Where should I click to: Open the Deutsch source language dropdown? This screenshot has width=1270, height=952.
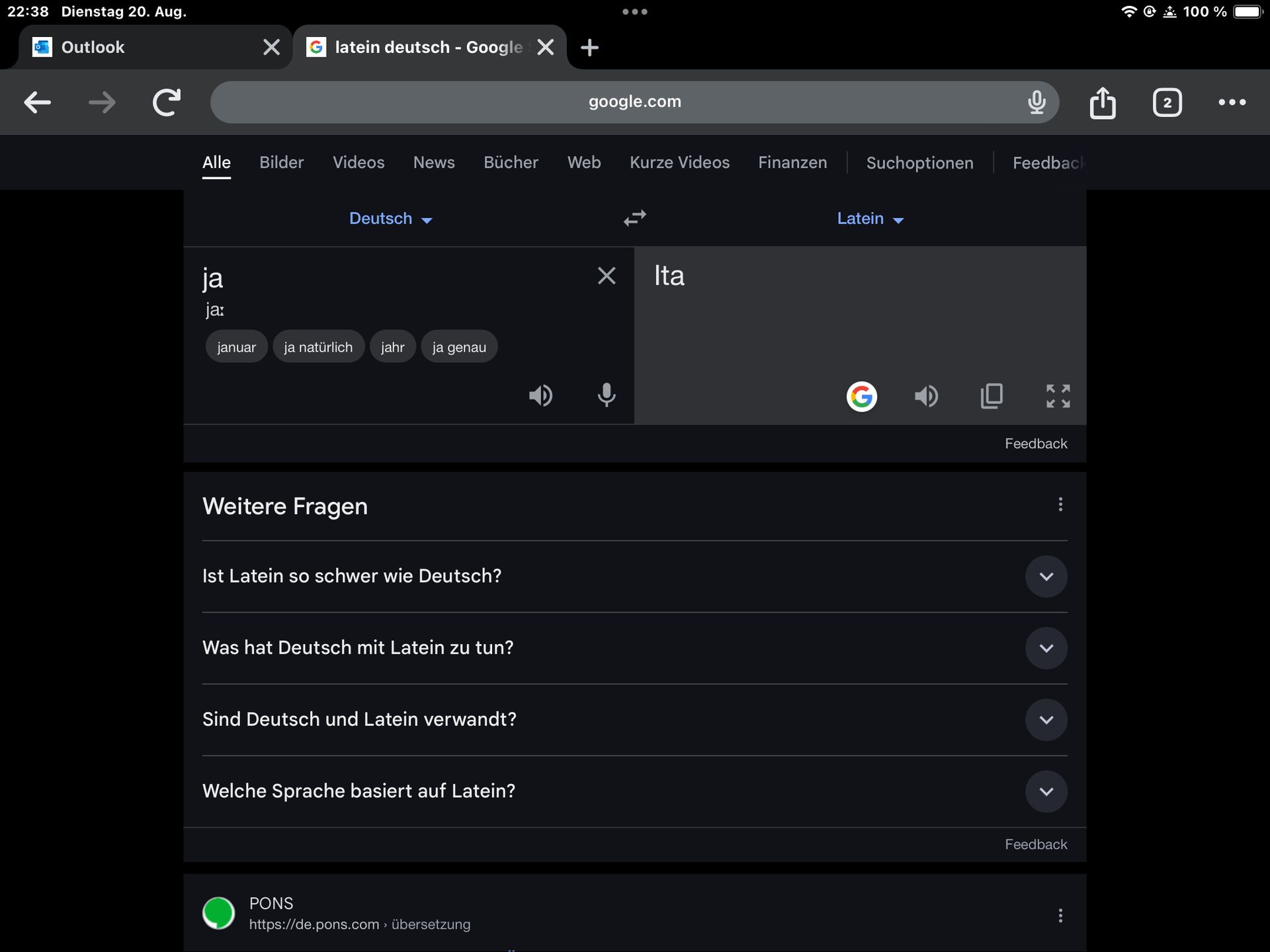(390, 219)
